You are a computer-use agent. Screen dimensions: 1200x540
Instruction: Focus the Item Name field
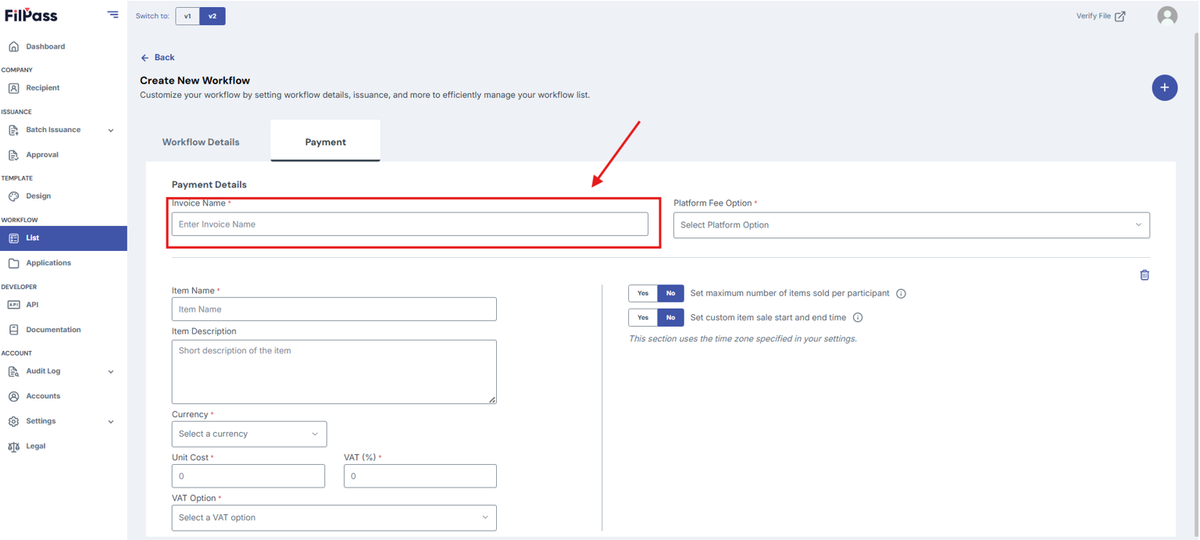[334, 309]
